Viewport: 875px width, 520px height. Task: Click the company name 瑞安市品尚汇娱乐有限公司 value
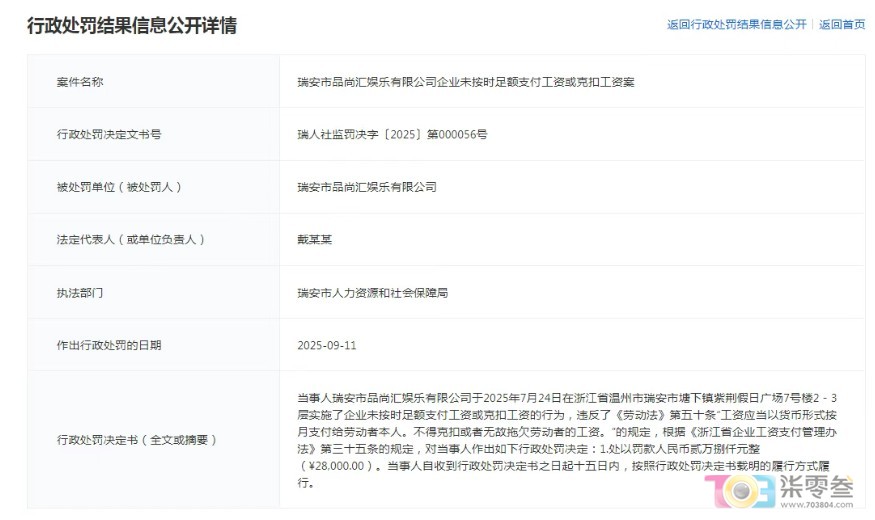[367, 187]
